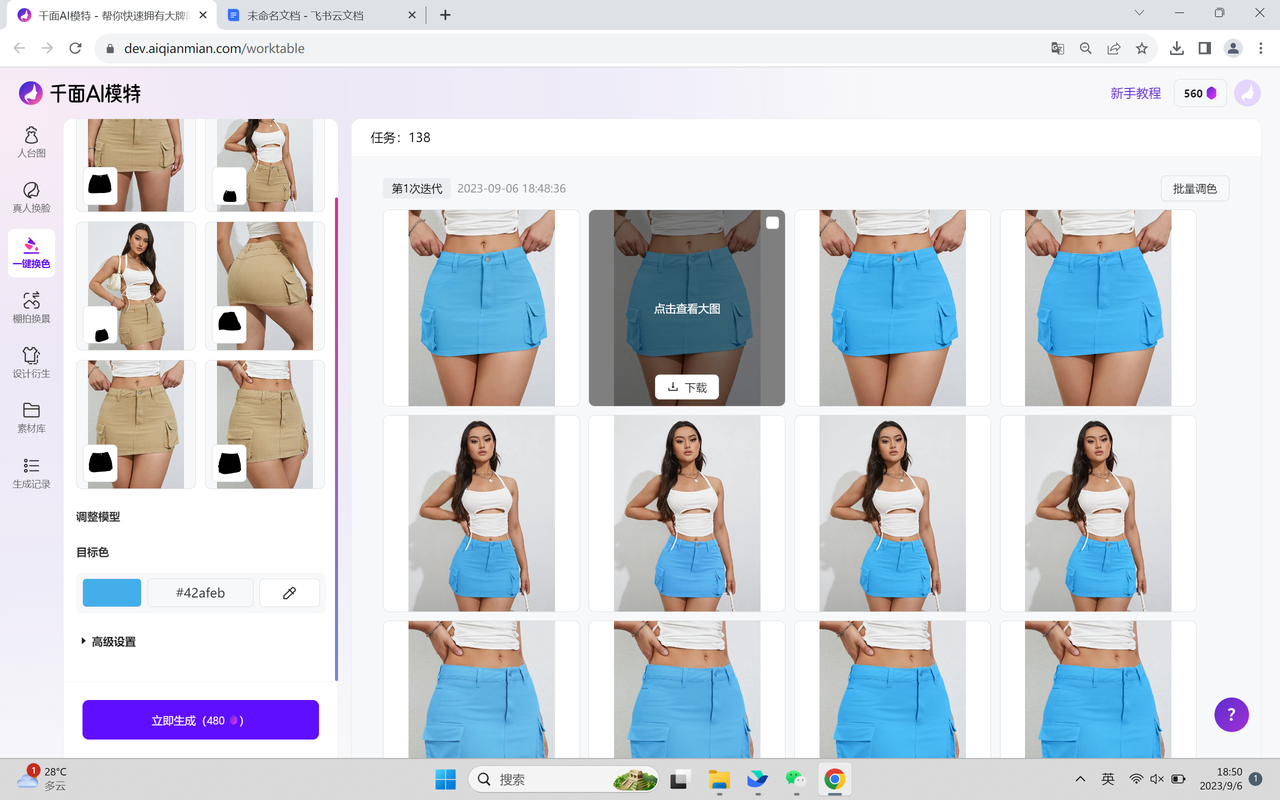Switch to 千面AI模特 browser tab

111,15
